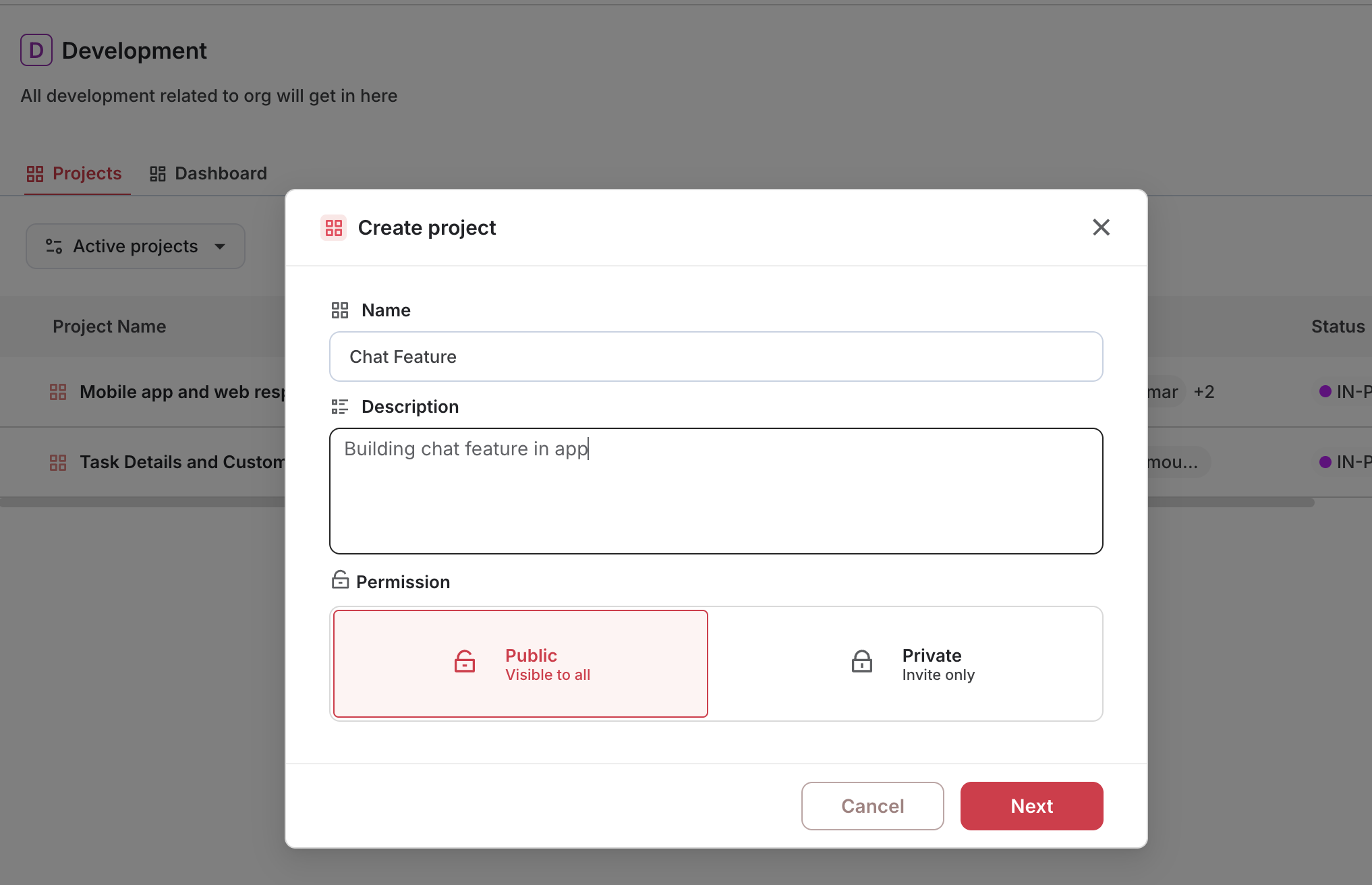The image size is (1372, 885).
Task: Switch to the Projects tab
Action: [x=74, y=174]
